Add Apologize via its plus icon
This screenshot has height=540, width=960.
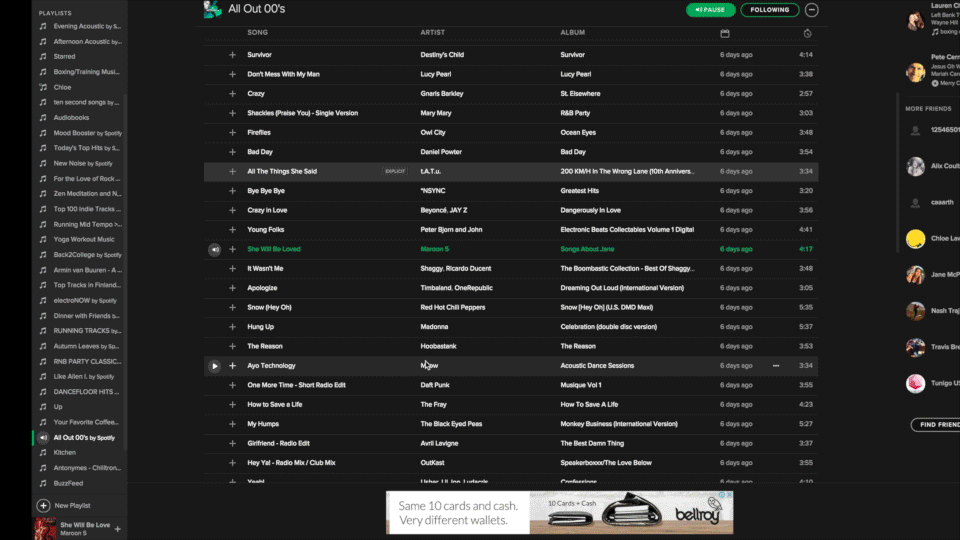coord(232,288)
